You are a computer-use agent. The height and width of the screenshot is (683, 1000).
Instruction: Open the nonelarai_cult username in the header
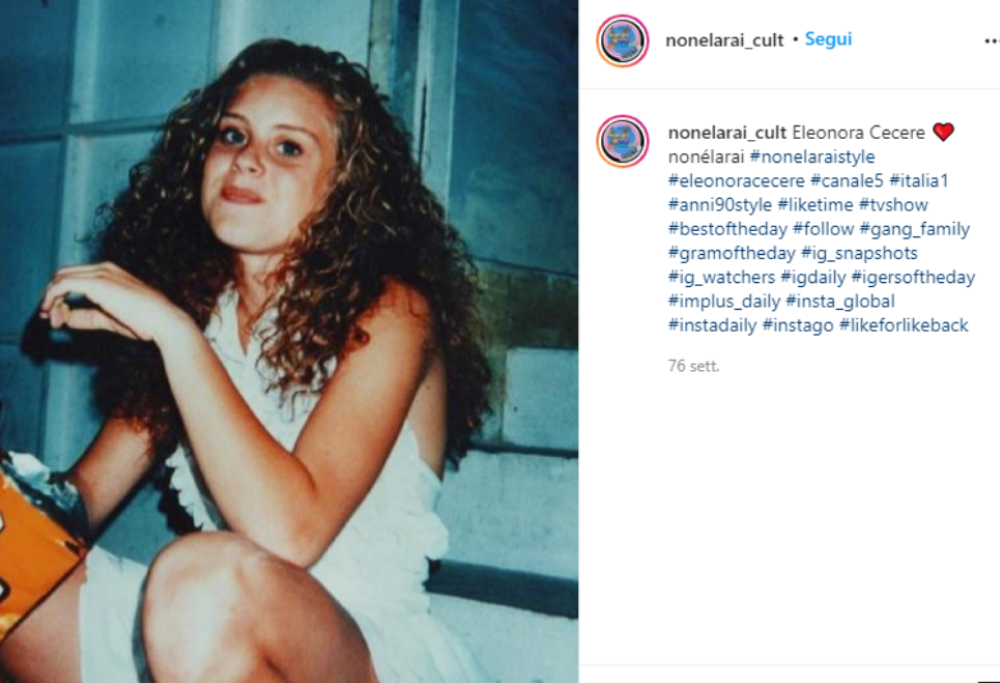(724, 40)
